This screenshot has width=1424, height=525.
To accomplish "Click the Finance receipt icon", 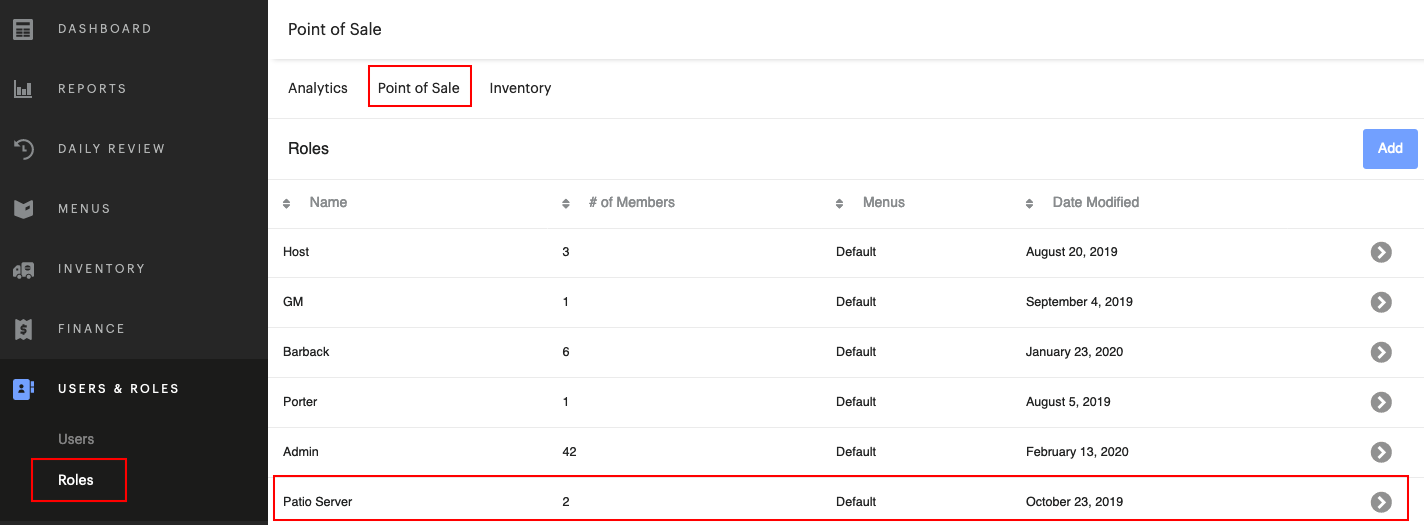I will (x=23, y=329).
